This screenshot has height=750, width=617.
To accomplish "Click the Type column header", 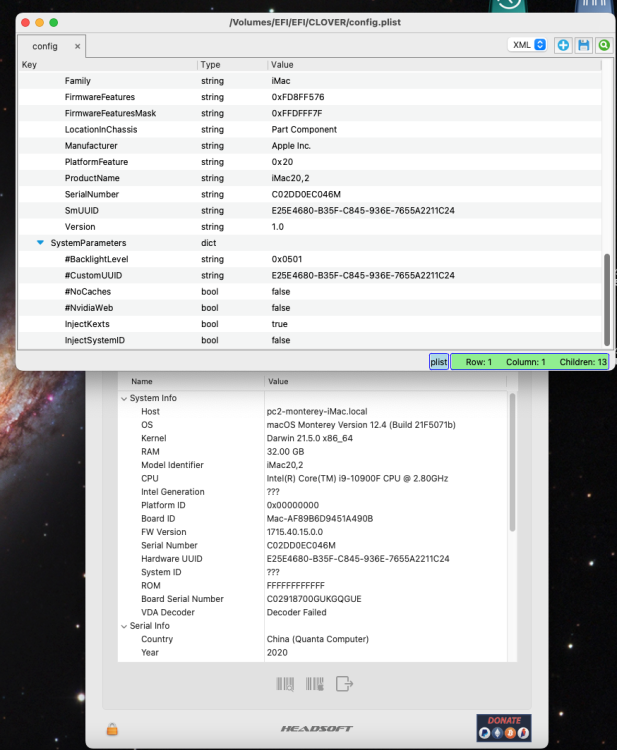I will pyautogui.click(x=210, y=65).
